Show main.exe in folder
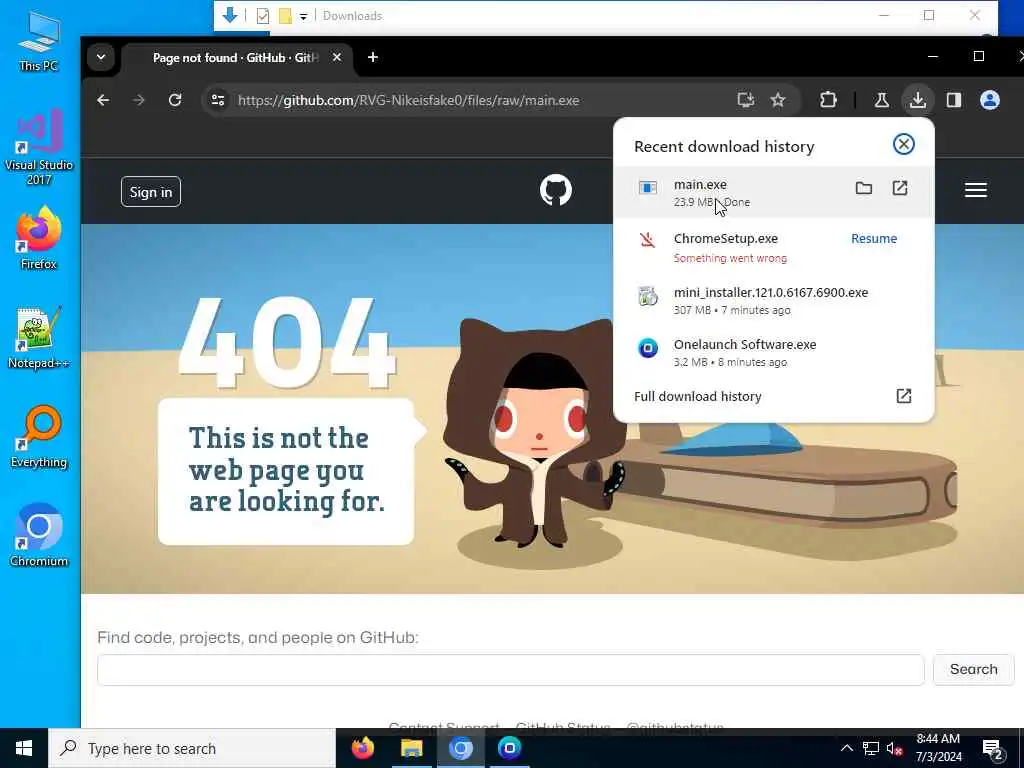The image size is (1024, 768). point(863,188)
